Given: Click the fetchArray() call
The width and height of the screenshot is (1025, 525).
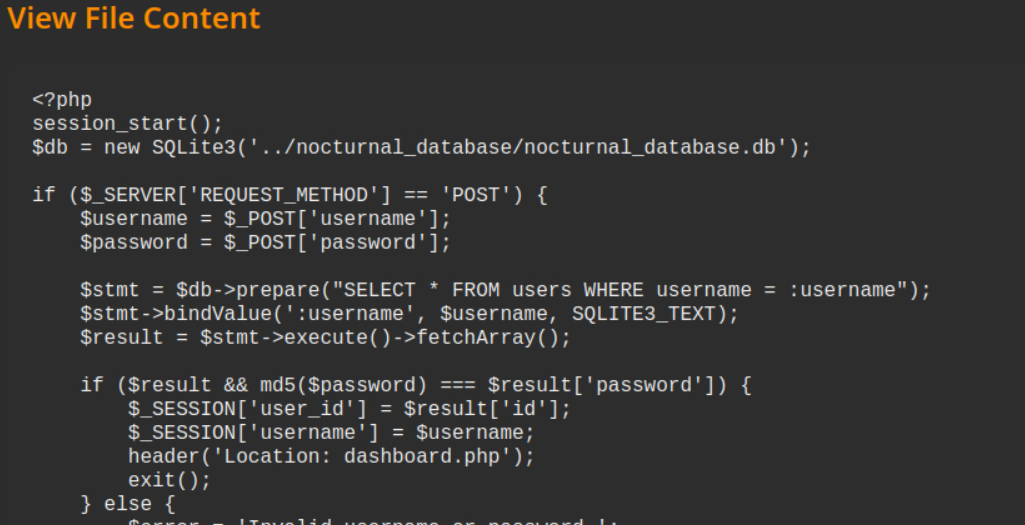Looking at the screenshot, I should (x=493, y=338).
